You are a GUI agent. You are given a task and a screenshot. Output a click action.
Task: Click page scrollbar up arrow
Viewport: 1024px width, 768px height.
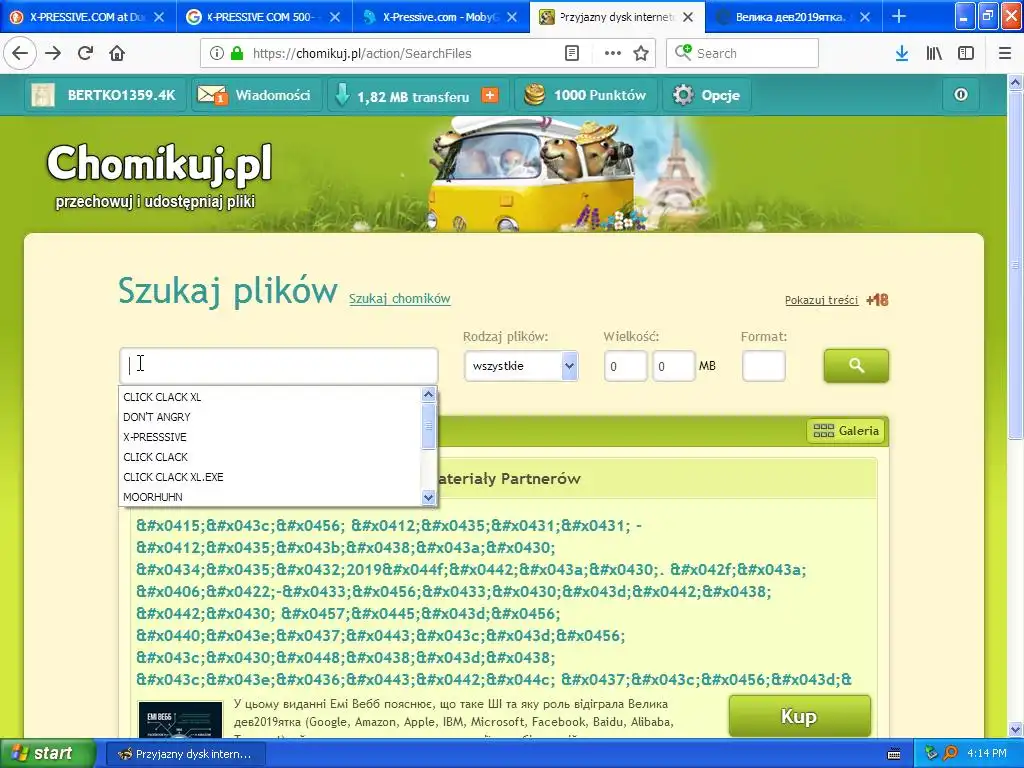click(x=1016, y=82)
